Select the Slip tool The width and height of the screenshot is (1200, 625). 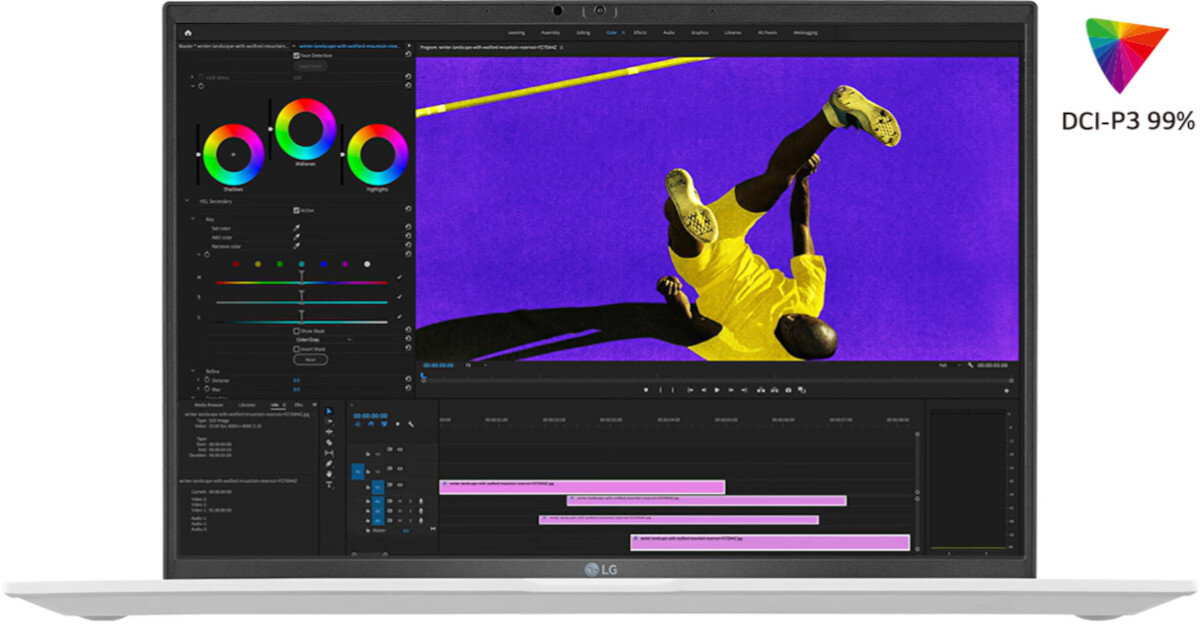click(x=329, y=453)
